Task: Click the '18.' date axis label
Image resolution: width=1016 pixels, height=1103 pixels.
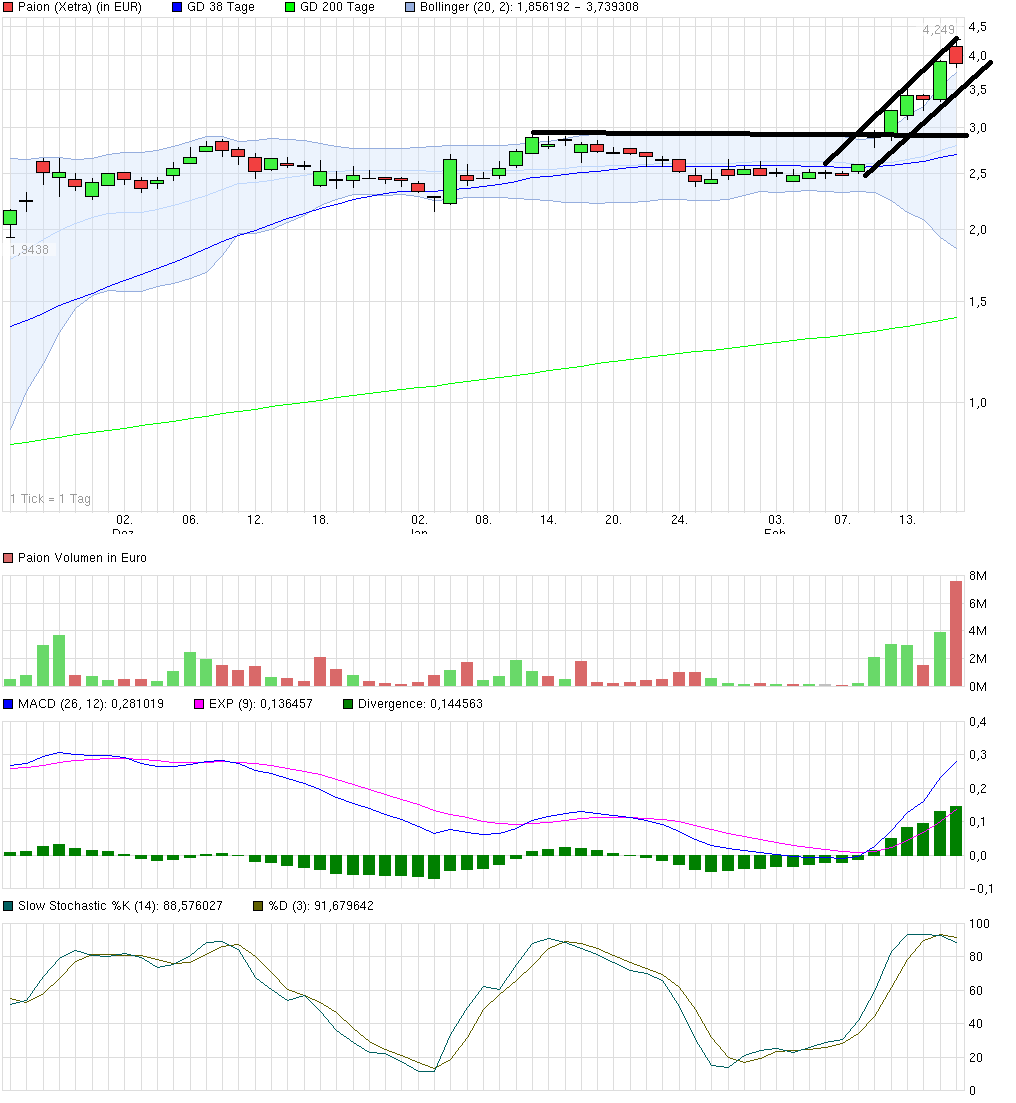Action: (x=320, y=520)
